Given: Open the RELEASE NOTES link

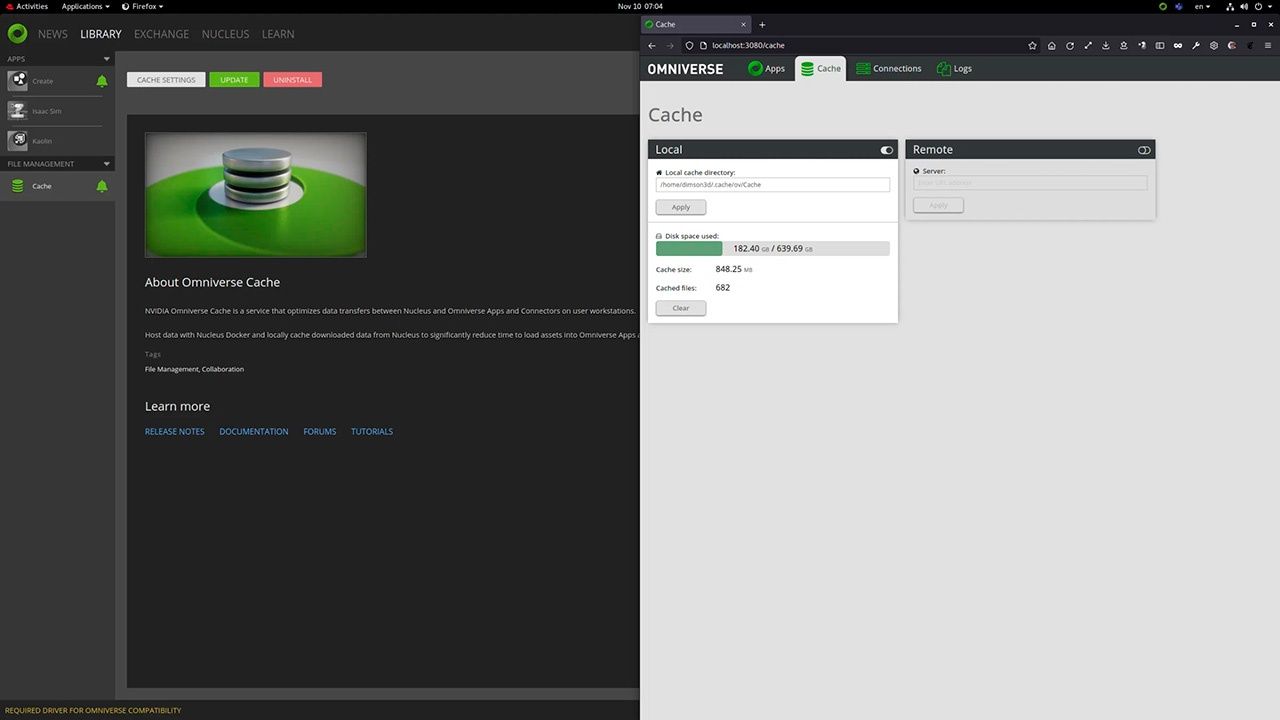Looking at the screenshot, I should (174, 432).
